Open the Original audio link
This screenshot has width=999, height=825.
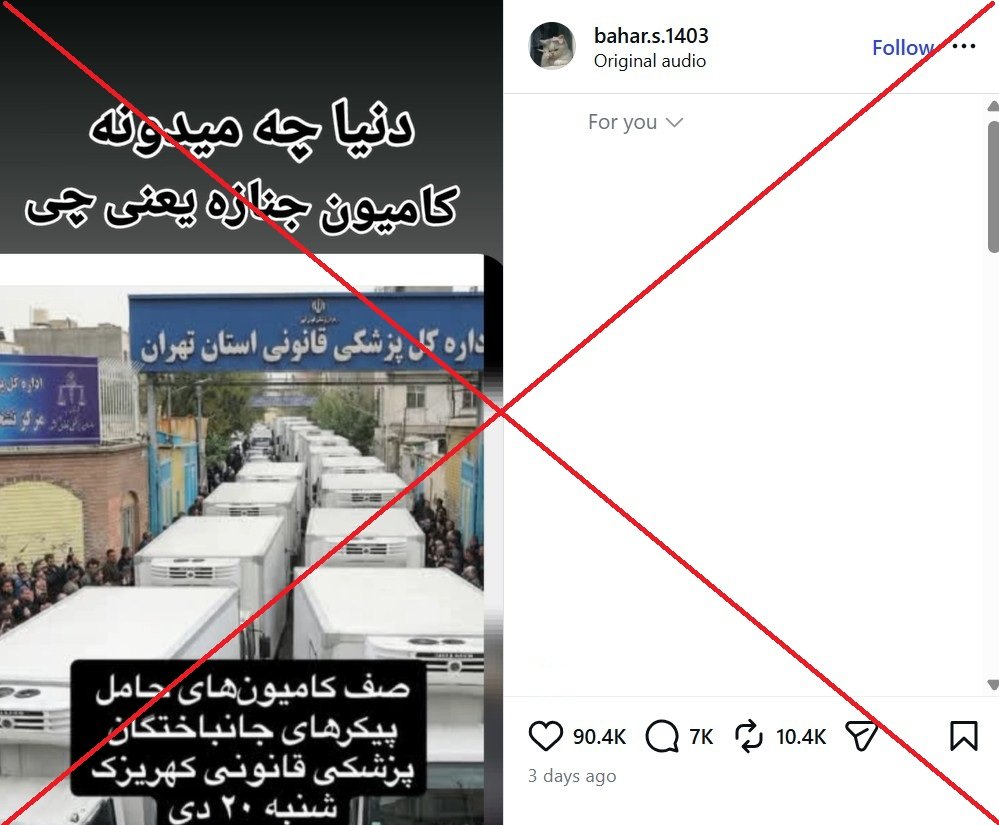[x=649, y=61]
